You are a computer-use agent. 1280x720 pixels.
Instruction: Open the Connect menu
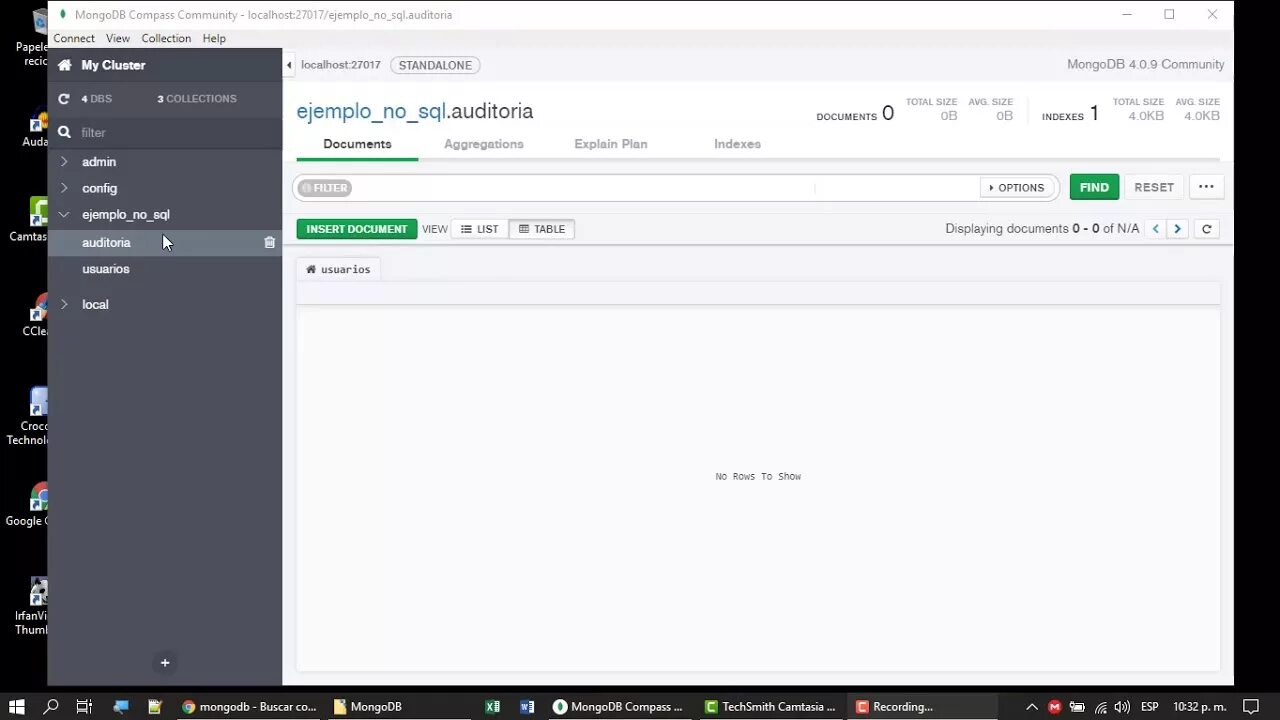click(74, 38)
